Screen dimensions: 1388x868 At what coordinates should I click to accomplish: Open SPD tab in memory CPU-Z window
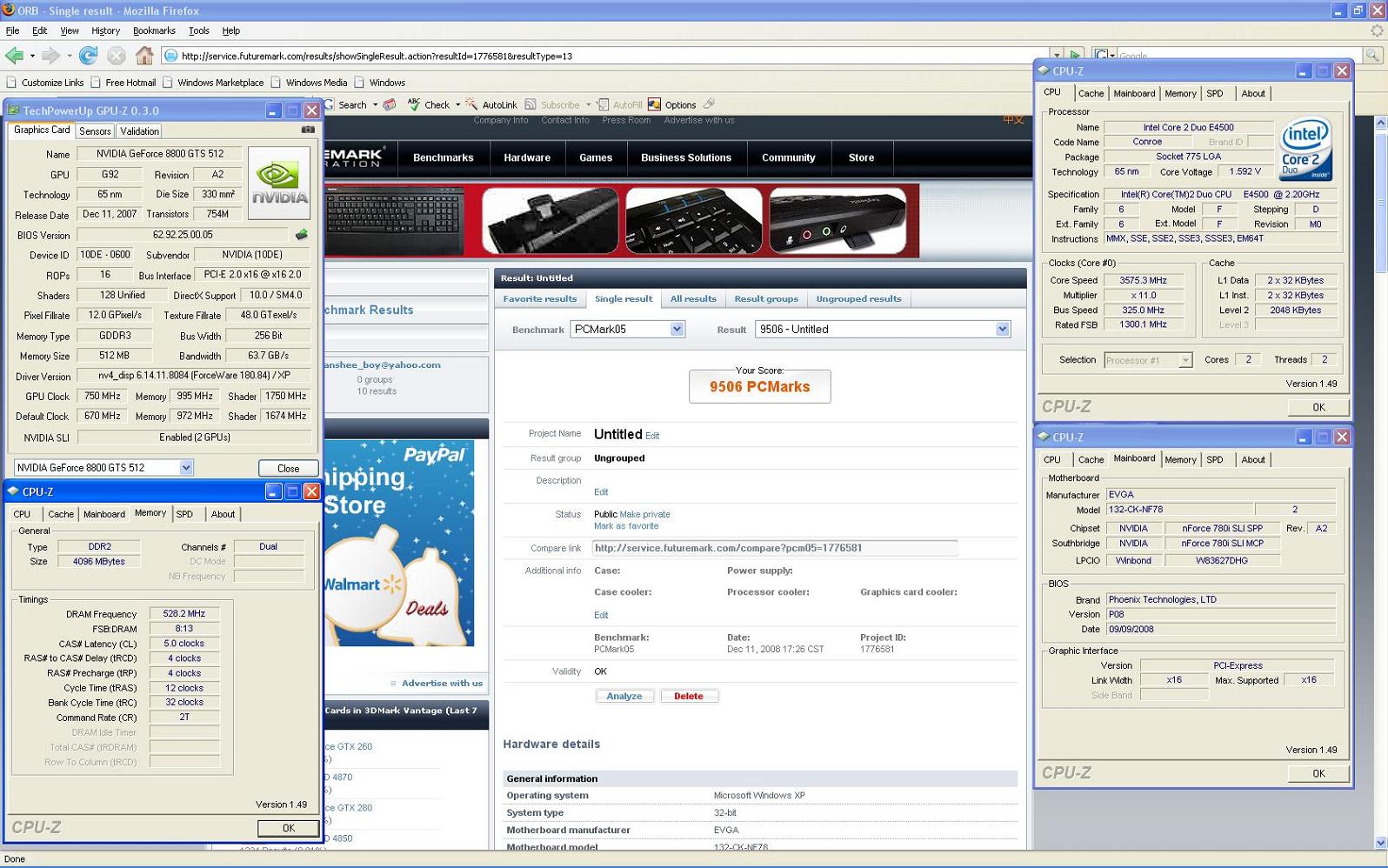(184, 514)
